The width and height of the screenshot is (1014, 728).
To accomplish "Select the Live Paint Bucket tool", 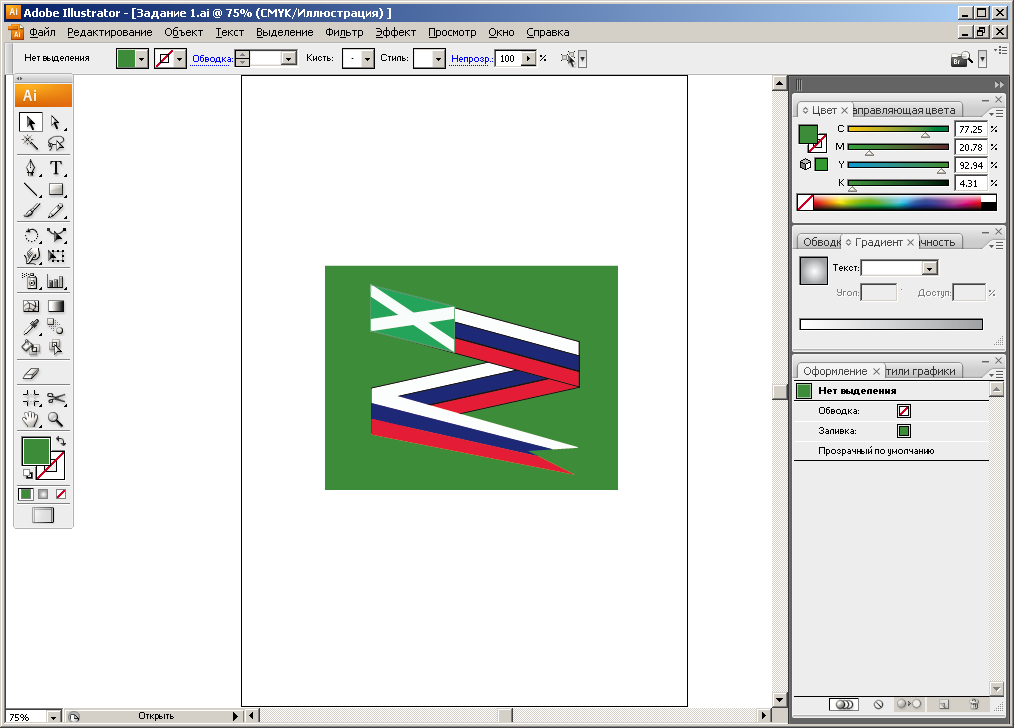I will pos(30,348).
